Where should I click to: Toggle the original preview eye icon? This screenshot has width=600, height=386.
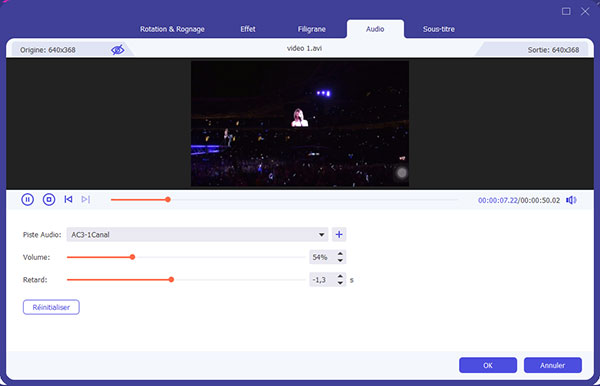pyautogui.click(x=117, y=50)
